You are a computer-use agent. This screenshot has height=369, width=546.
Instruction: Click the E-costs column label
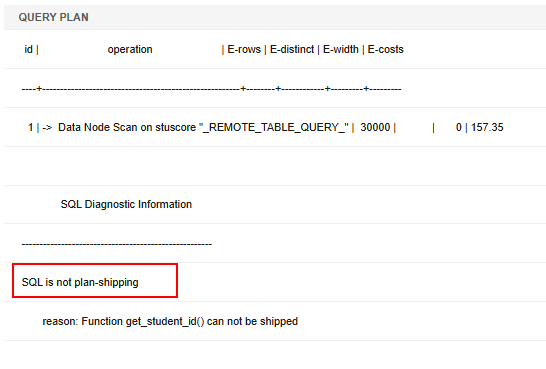[385, 49]
